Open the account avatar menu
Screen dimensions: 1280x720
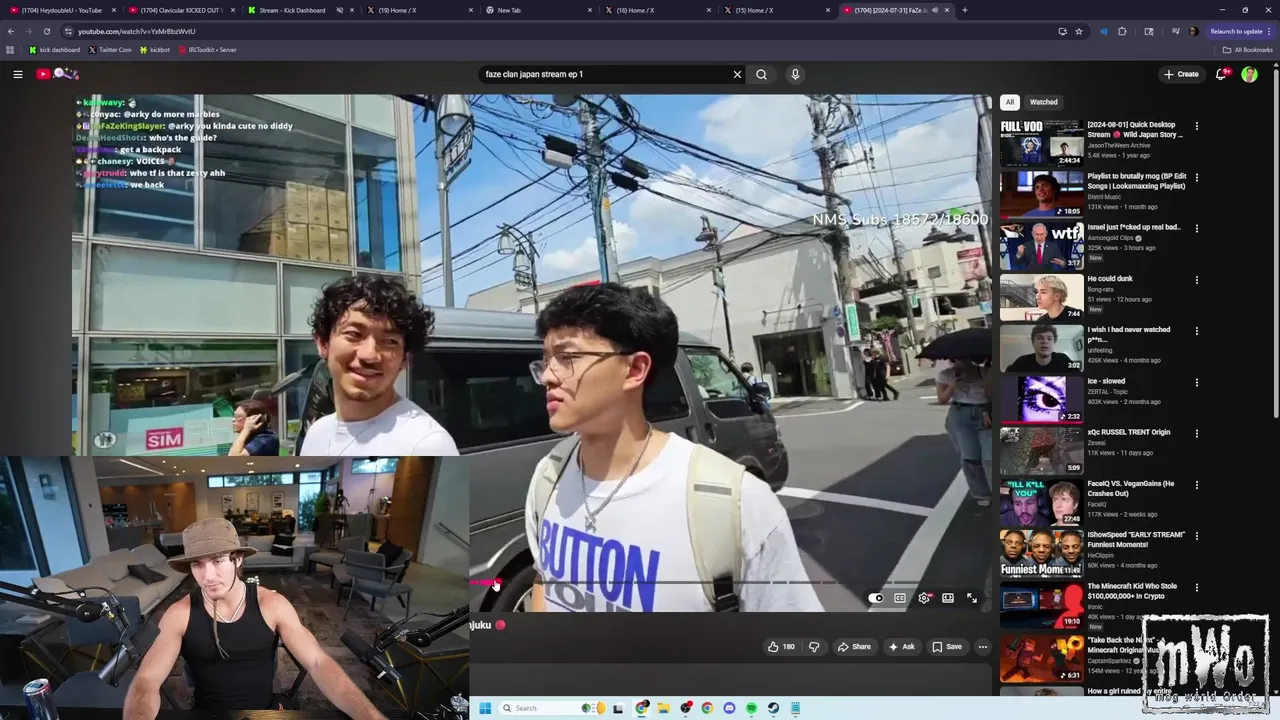tap(1249, 74)
